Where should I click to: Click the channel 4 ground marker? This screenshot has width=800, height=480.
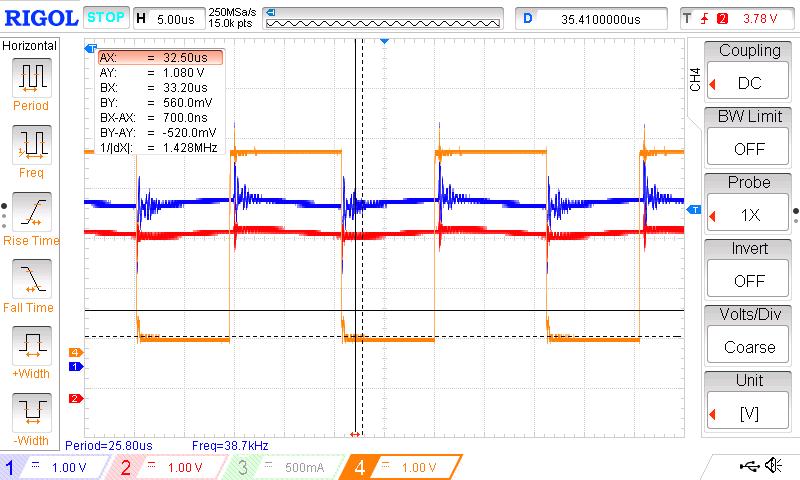76,352
